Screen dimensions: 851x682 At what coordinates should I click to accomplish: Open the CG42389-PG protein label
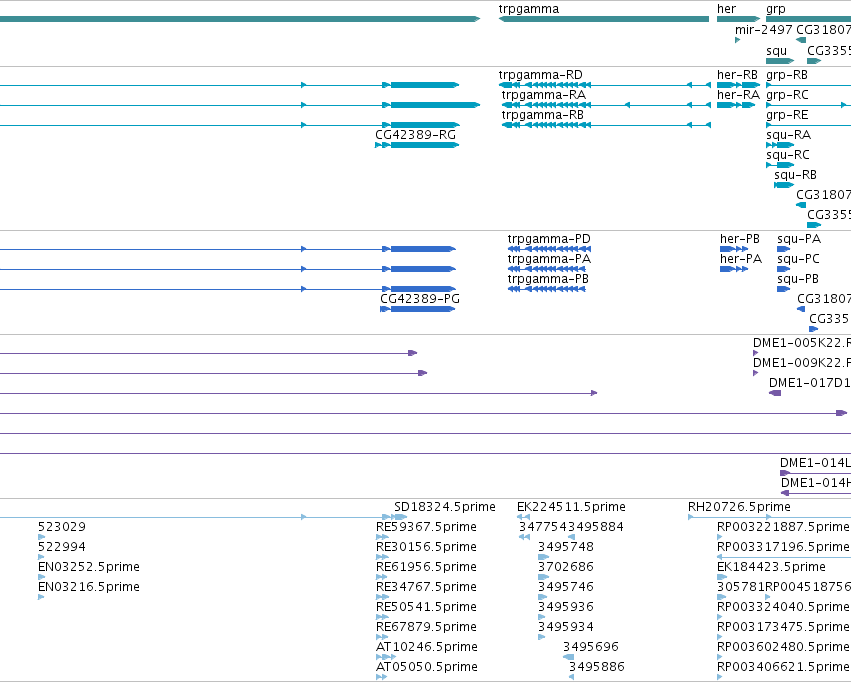point(420,298)
